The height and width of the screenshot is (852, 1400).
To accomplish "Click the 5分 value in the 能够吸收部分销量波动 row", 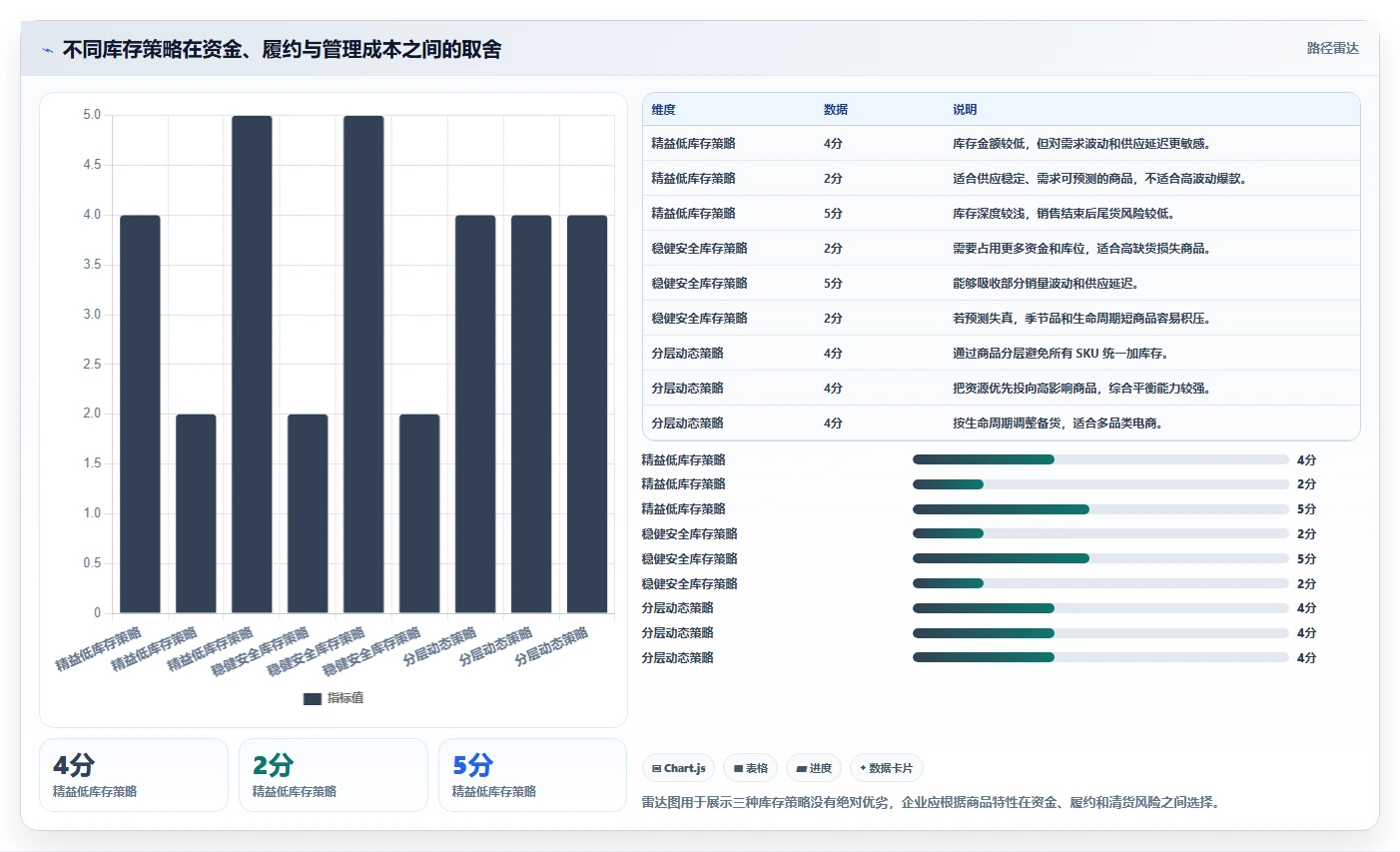I will click(x=833, y=284).
